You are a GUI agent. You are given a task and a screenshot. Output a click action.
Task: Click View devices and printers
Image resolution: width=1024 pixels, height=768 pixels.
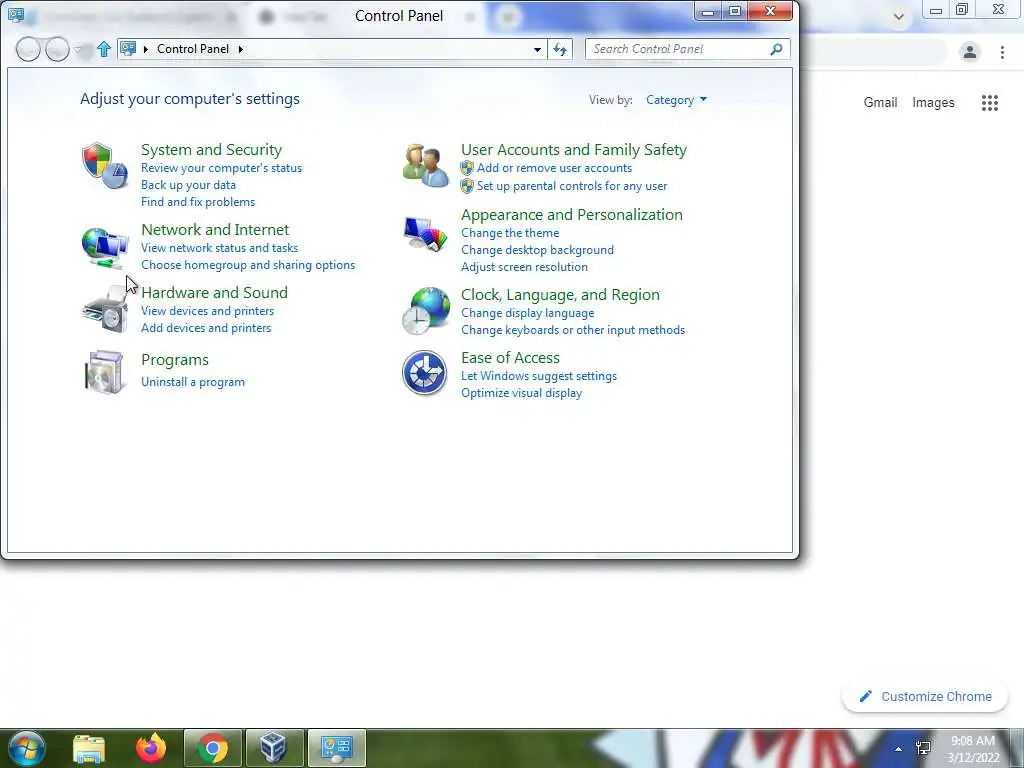coord(208,311)
